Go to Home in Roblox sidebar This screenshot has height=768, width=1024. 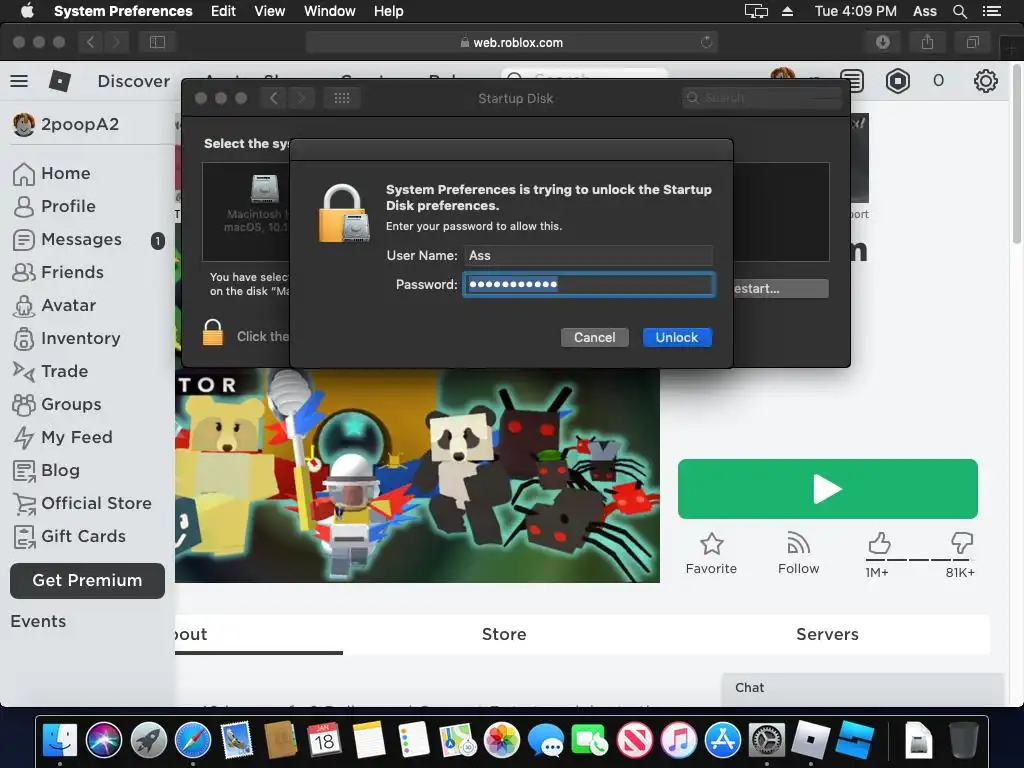point(52,173)
